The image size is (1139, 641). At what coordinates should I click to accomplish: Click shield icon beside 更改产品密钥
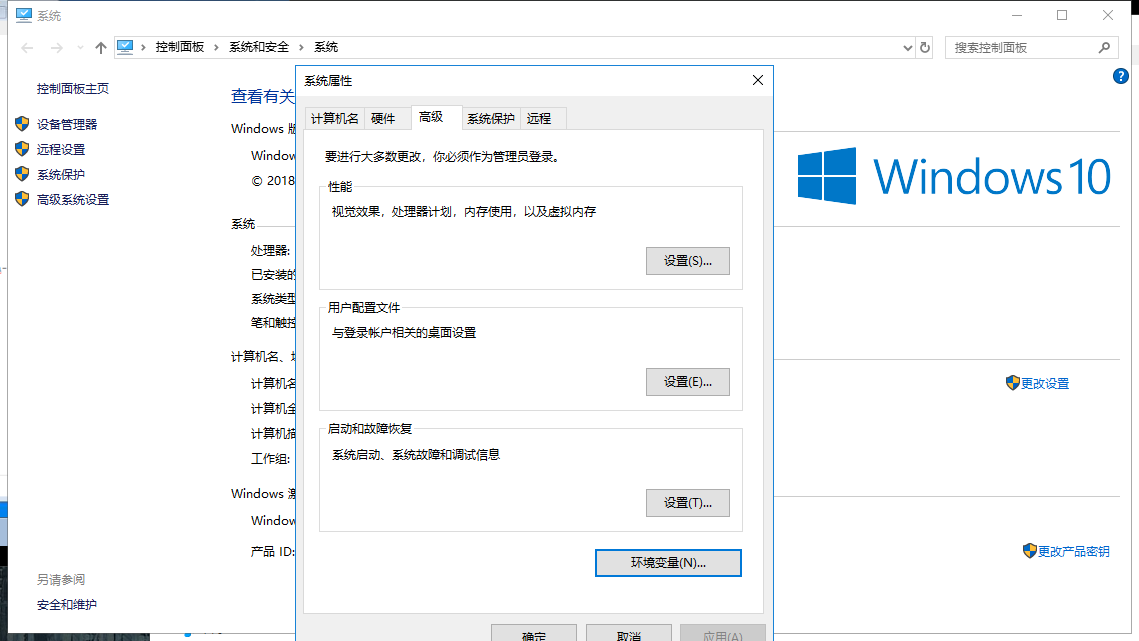(1029, 551)
